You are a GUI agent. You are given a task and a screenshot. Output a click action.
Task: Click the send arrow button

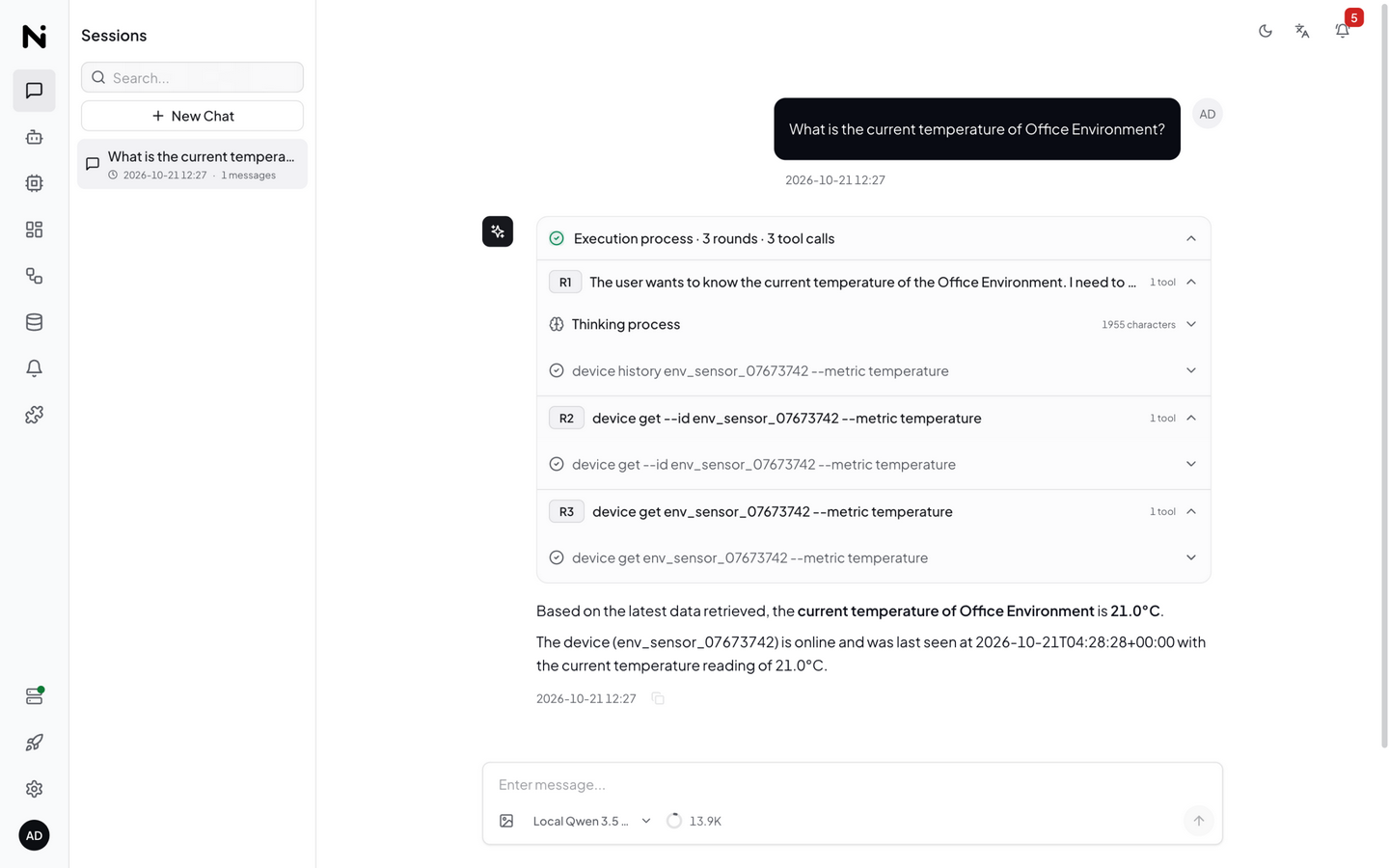click(x=1198, y=821)
